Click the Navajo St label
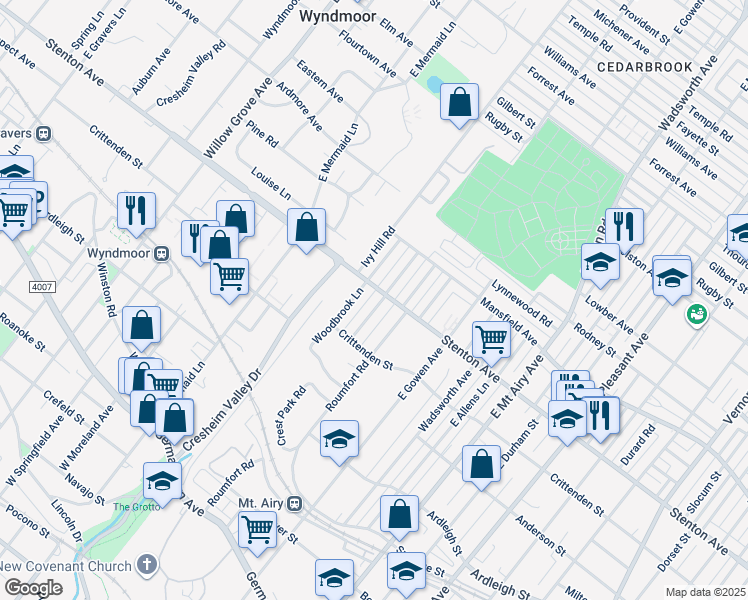 point(85,489)
